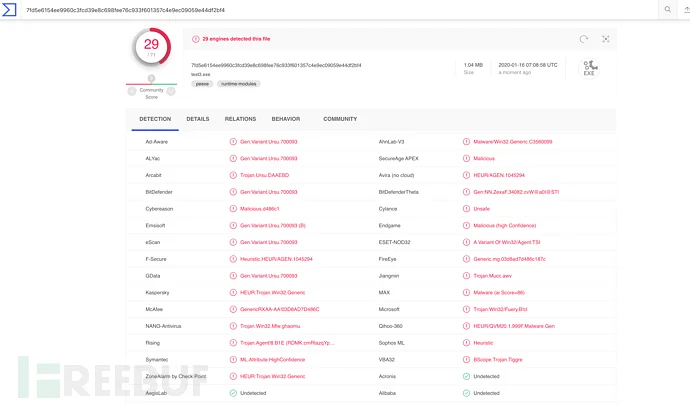Viewport: 690px width, 405px height.
Task: Click the Endgame Malicious (high Confidence) result
Action: tap(505, 225)
